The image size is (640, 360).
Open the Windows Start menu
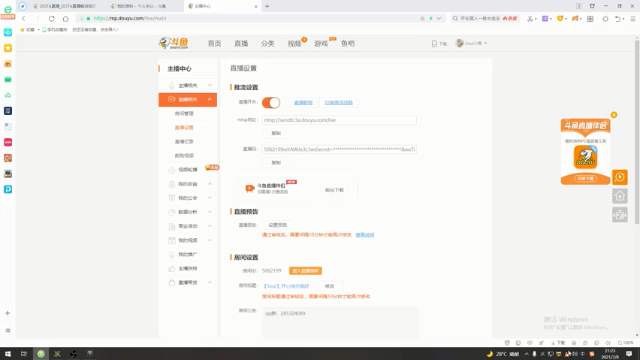[8, 354]
